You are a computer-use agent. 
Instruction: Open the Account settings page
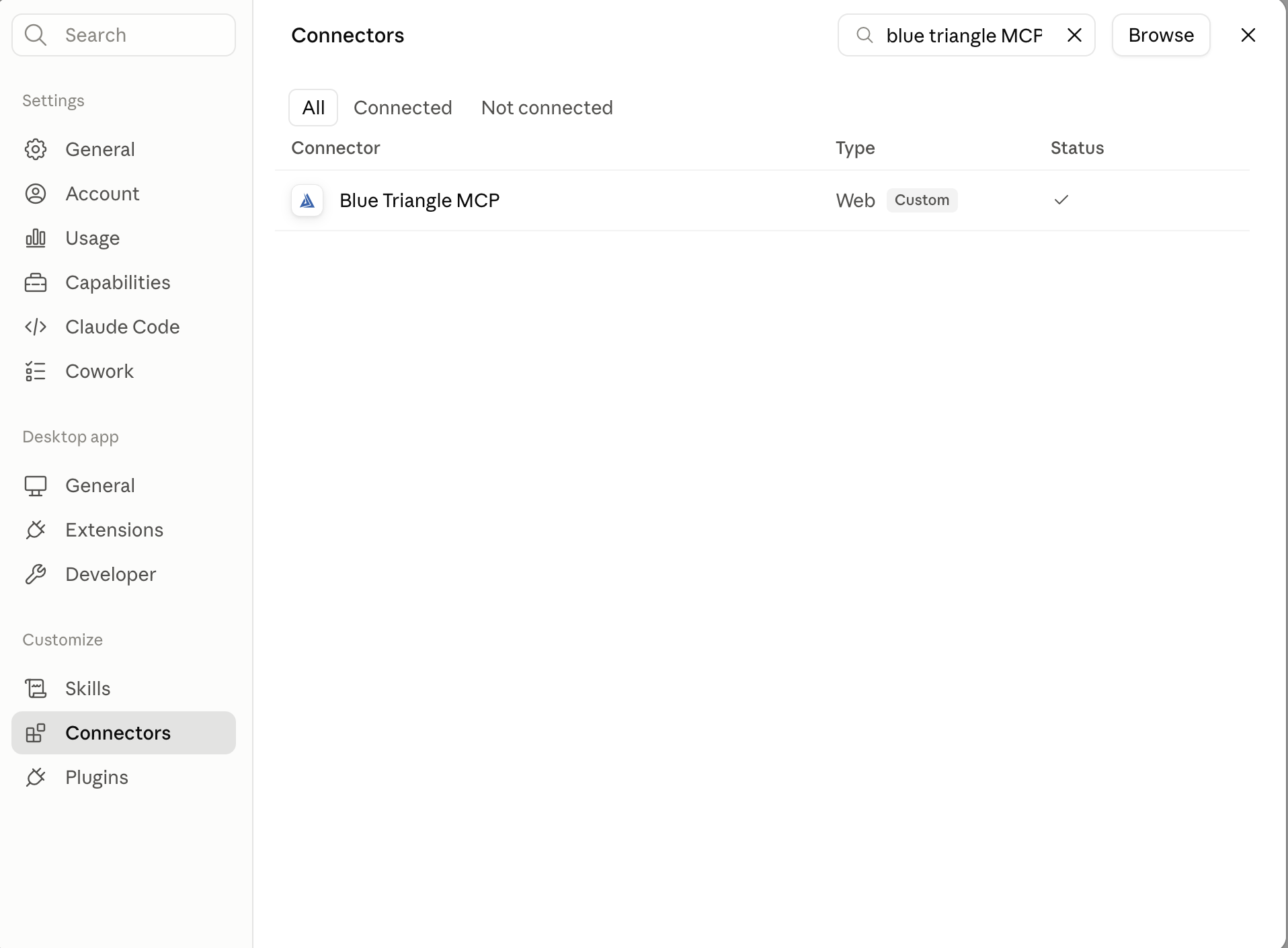coord(124,194)
